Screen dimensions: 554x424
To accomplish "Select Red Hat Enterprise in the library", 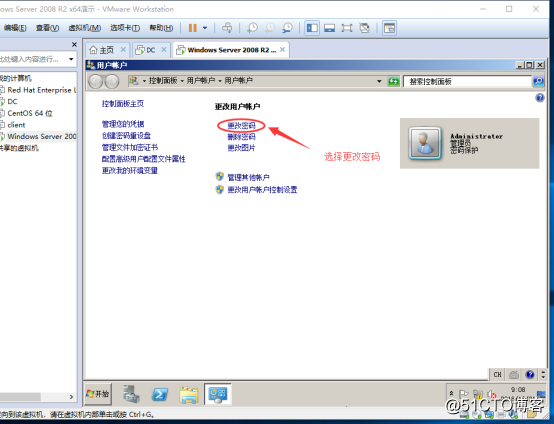I will pos(38,90).
